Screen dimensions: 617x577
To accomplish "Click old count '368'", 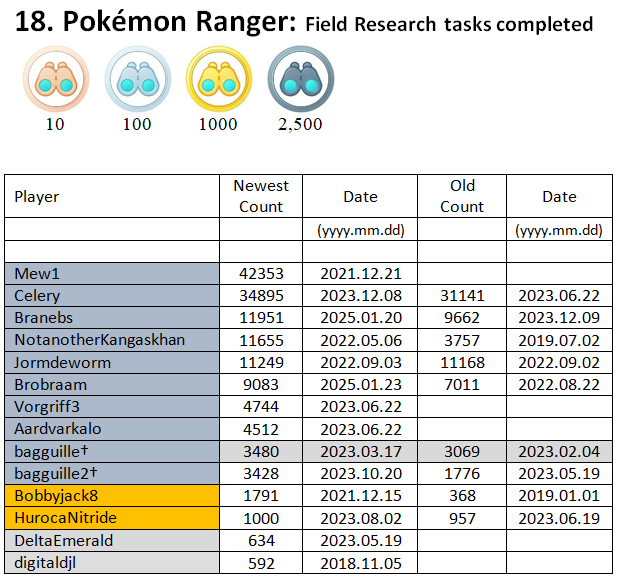I will click(462, 496).
